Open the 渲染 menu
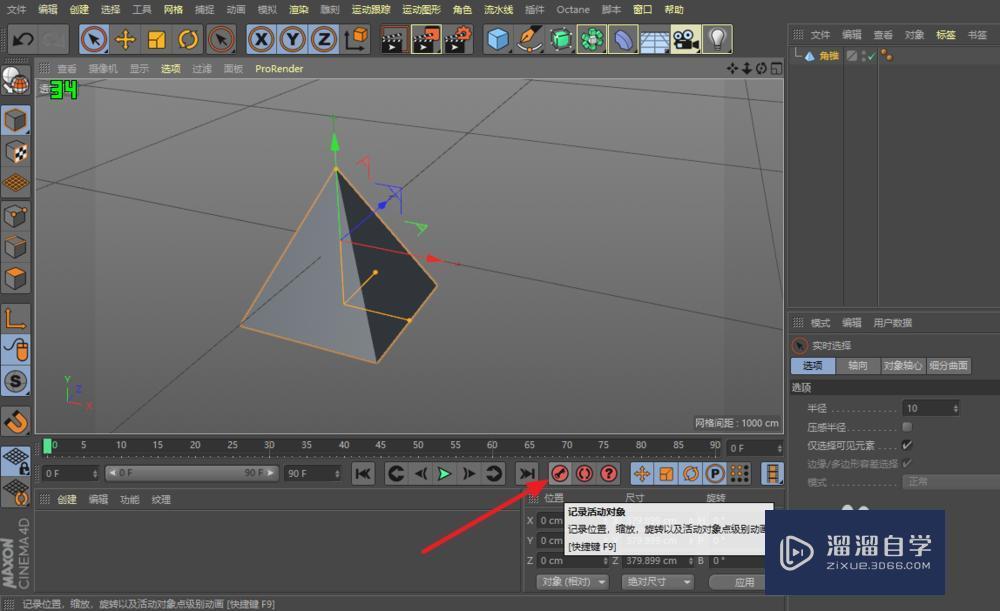 [298, 10]
